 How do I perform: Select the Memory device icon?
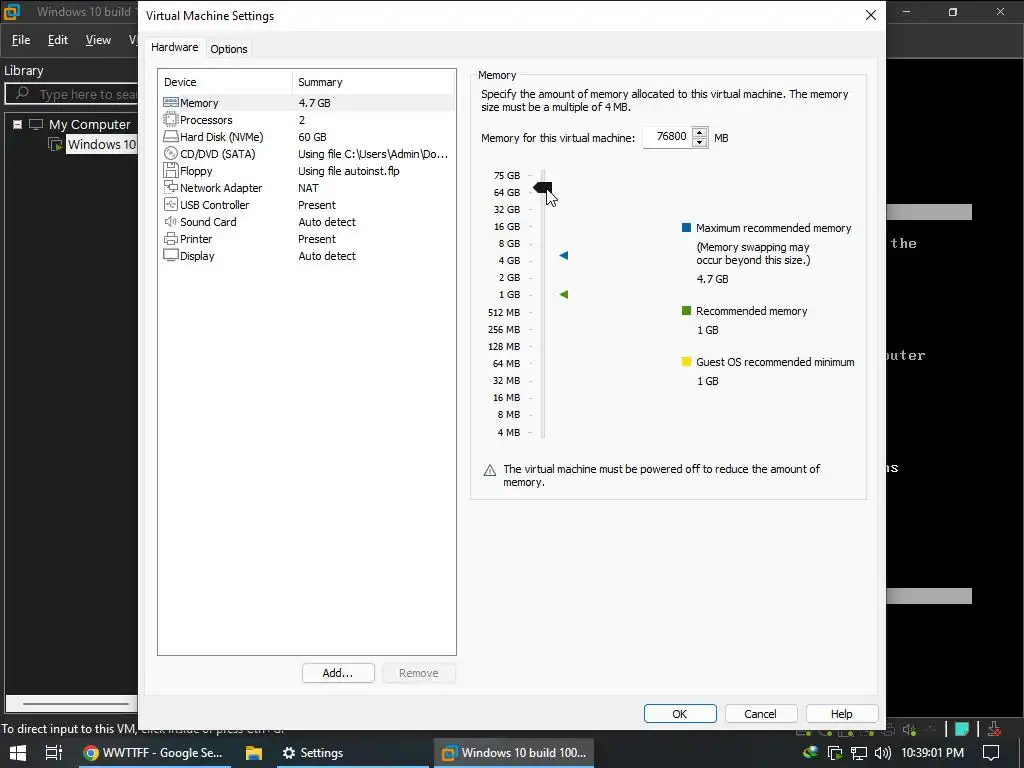(x=170, y=103)
